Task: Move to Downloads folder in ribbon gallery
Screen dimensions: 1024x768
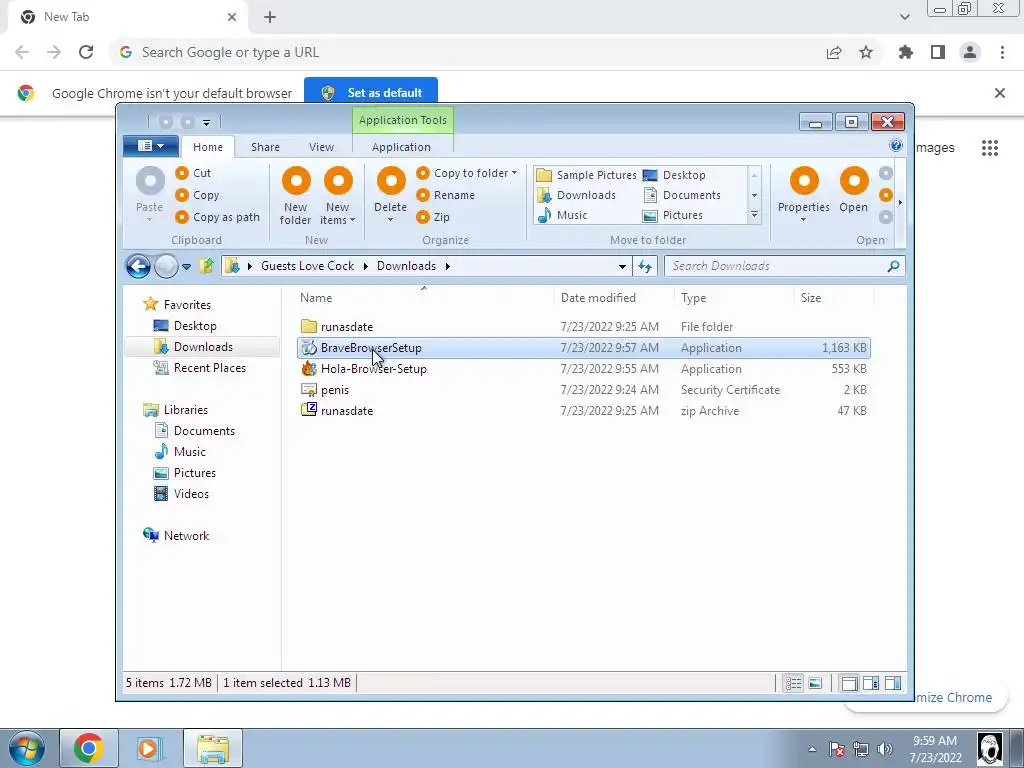Action: point(576,195)
